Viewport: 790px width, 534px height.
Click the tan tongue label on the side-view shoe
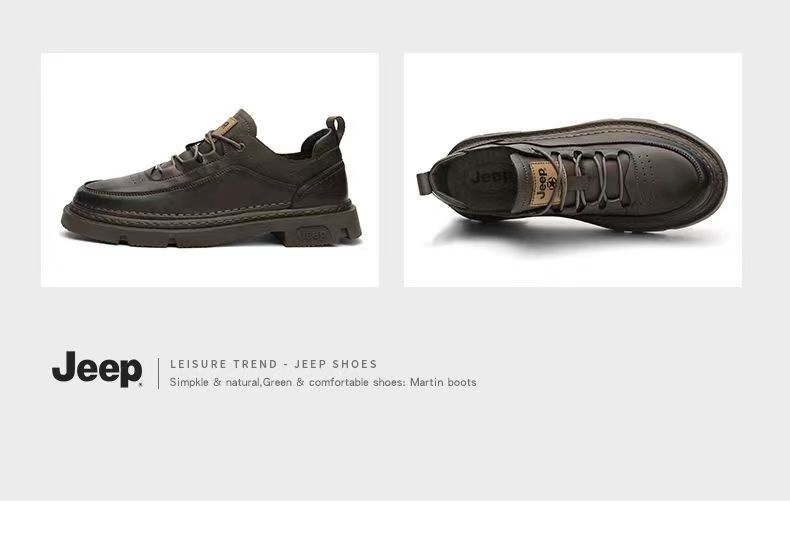[228, 127]
